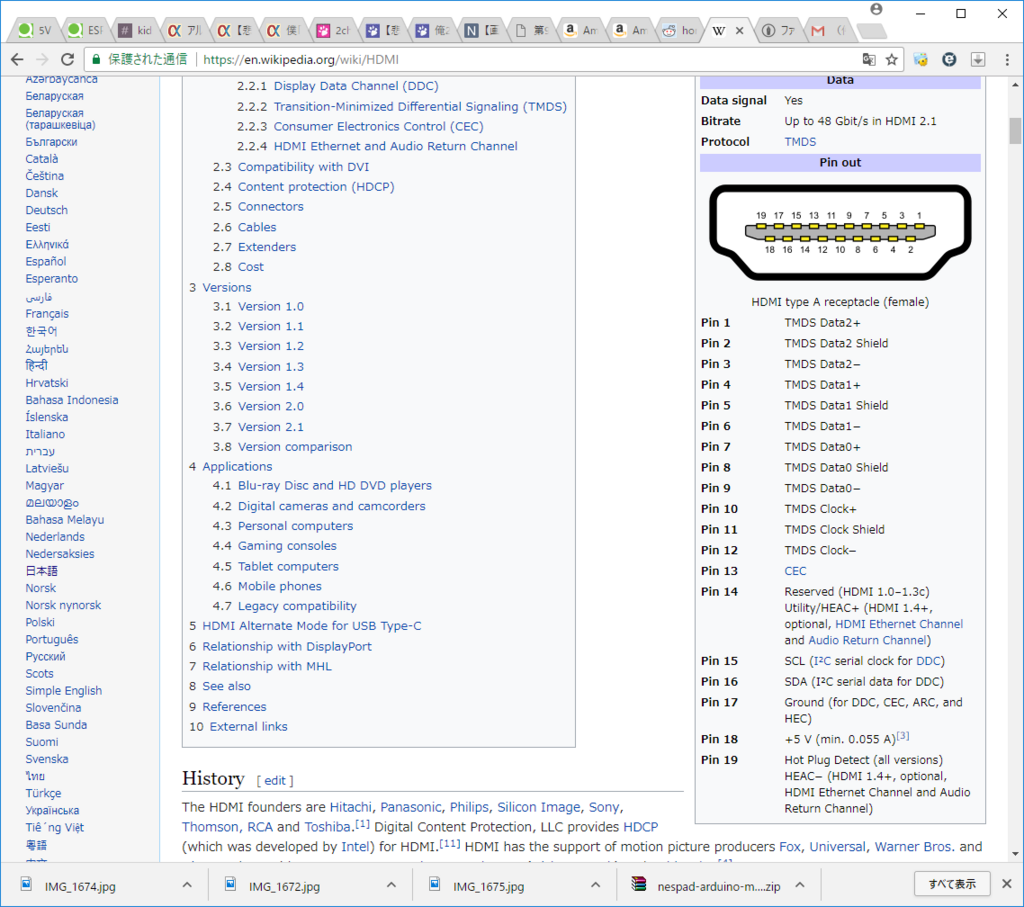Bookmark this page with the star icon

(x=891, y=59)
